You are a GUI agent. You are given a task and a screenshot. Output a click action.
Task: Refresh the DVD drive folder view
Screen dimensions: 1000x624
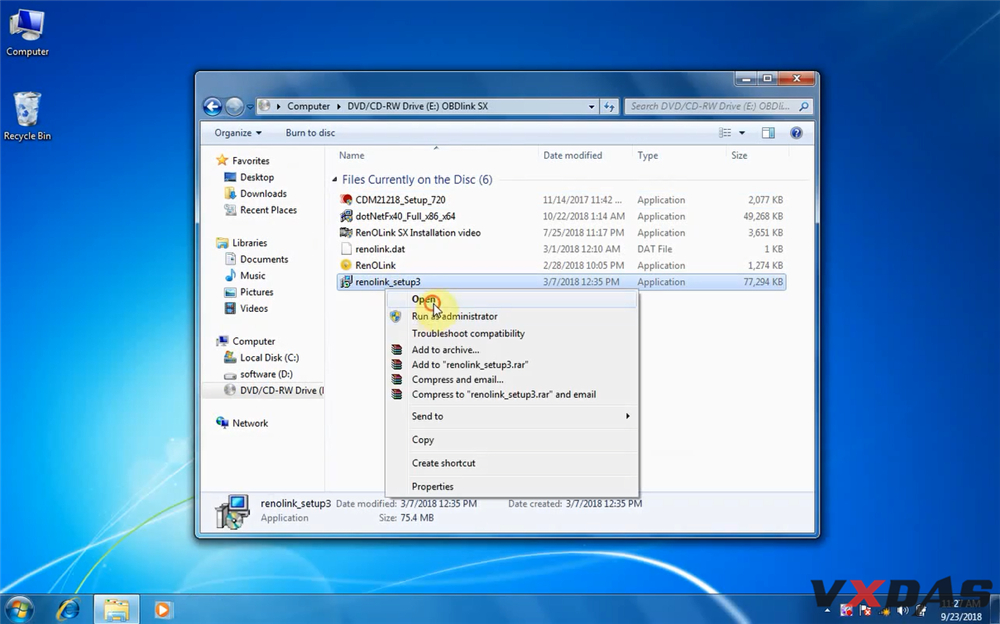coord(609,107)
